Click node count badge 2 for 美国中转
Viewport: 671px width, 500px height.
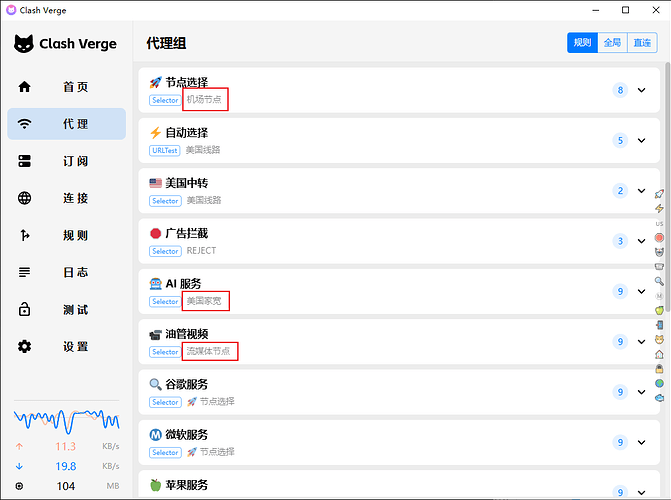(x=620, y=191)
